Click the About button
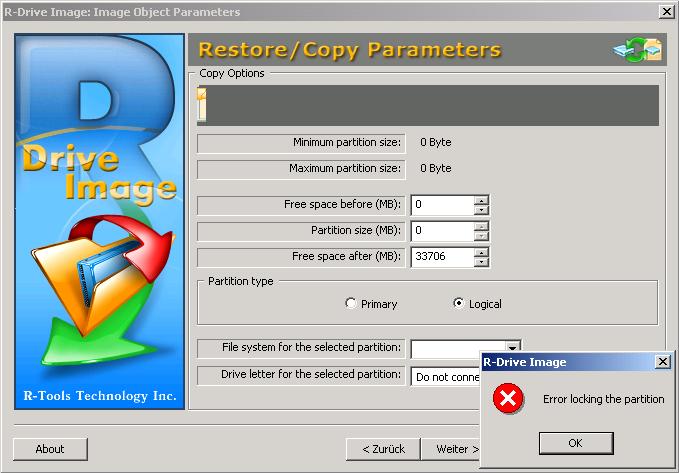 click(50, 449)
